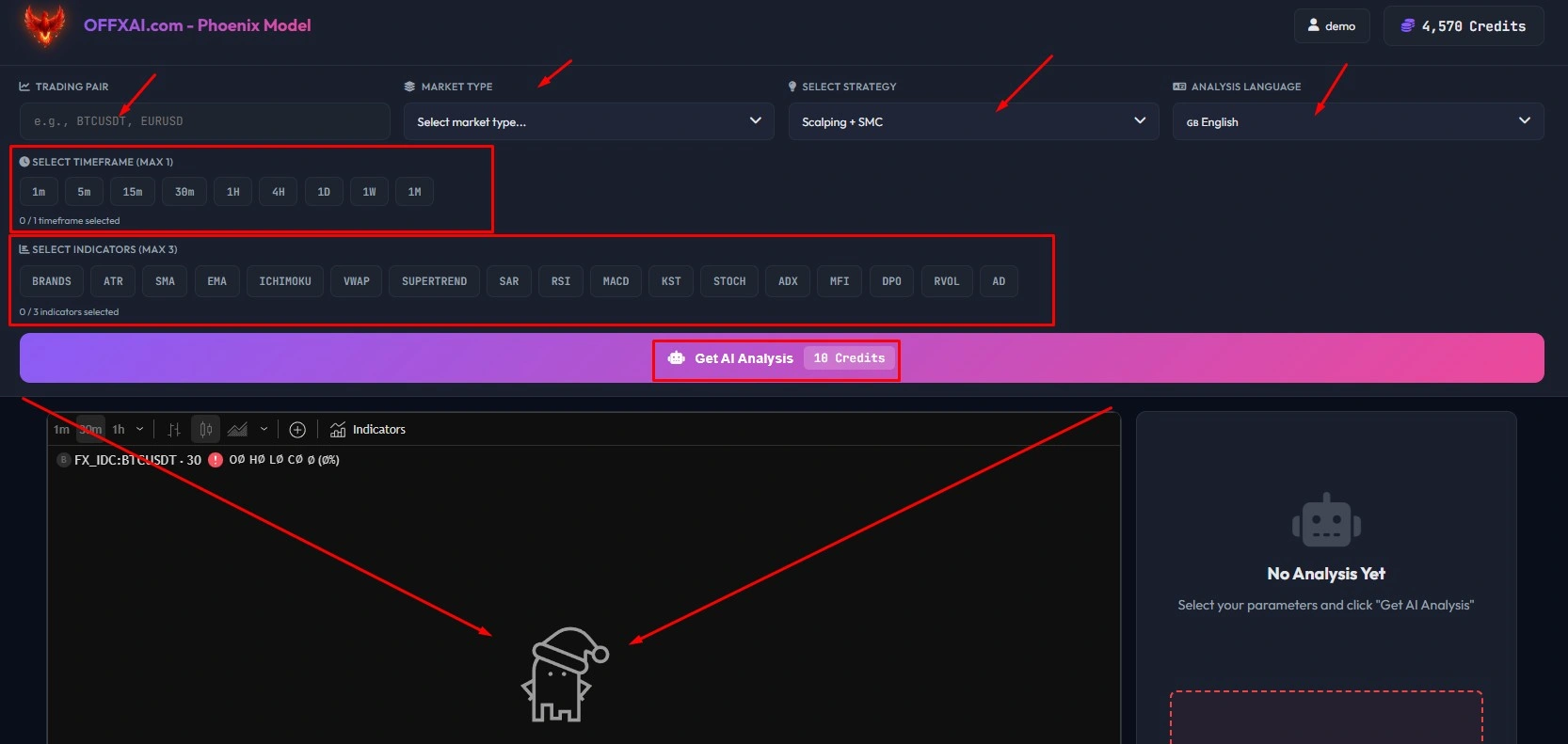Click the Phoenix logo in the header
This screenshot has height=744, width=1568.
tap(45, 25)
